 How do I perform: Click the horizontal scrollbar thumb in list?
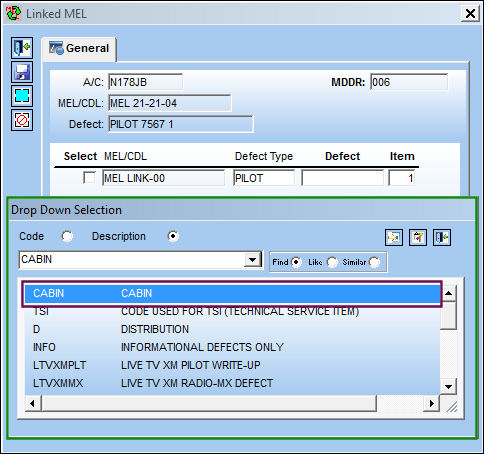[x=209, y=403]
